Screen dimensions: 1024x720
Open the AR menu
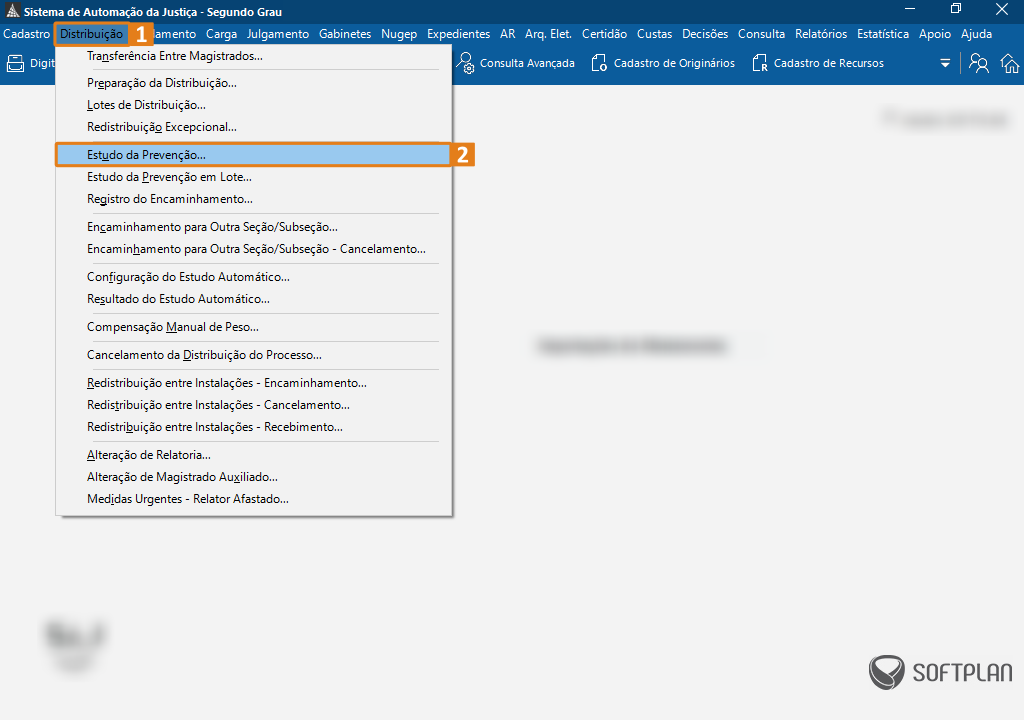pyautogui.click(x=507, y=34)
